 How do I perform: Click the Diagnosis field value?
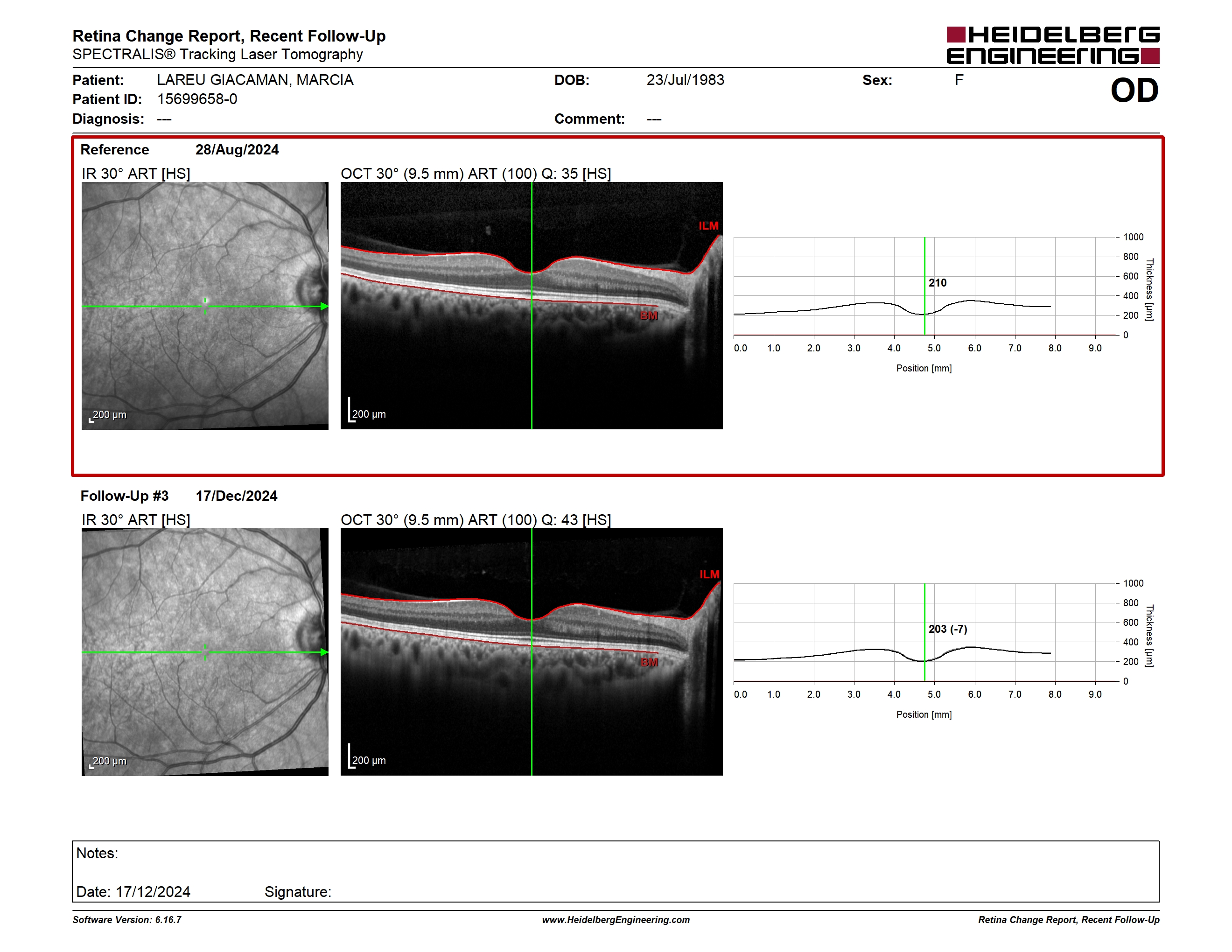(164, 119)
